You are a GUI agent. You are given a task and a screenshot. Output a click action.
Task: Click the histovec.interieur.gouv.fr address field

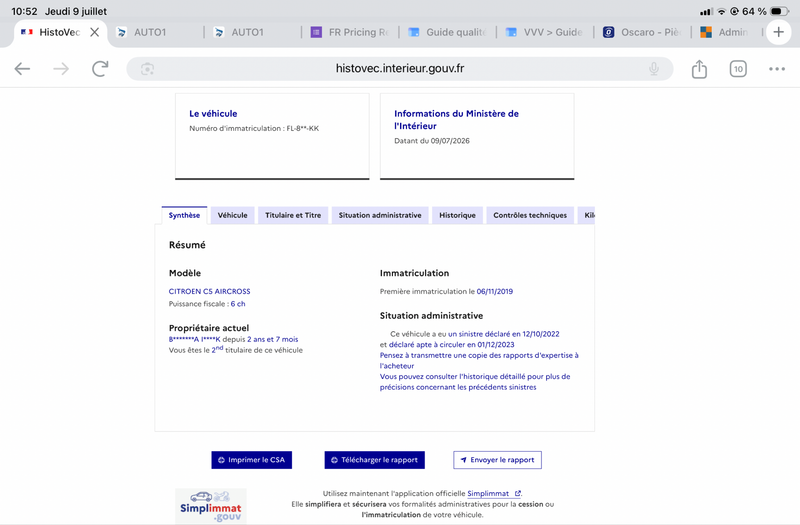(399, 69)
